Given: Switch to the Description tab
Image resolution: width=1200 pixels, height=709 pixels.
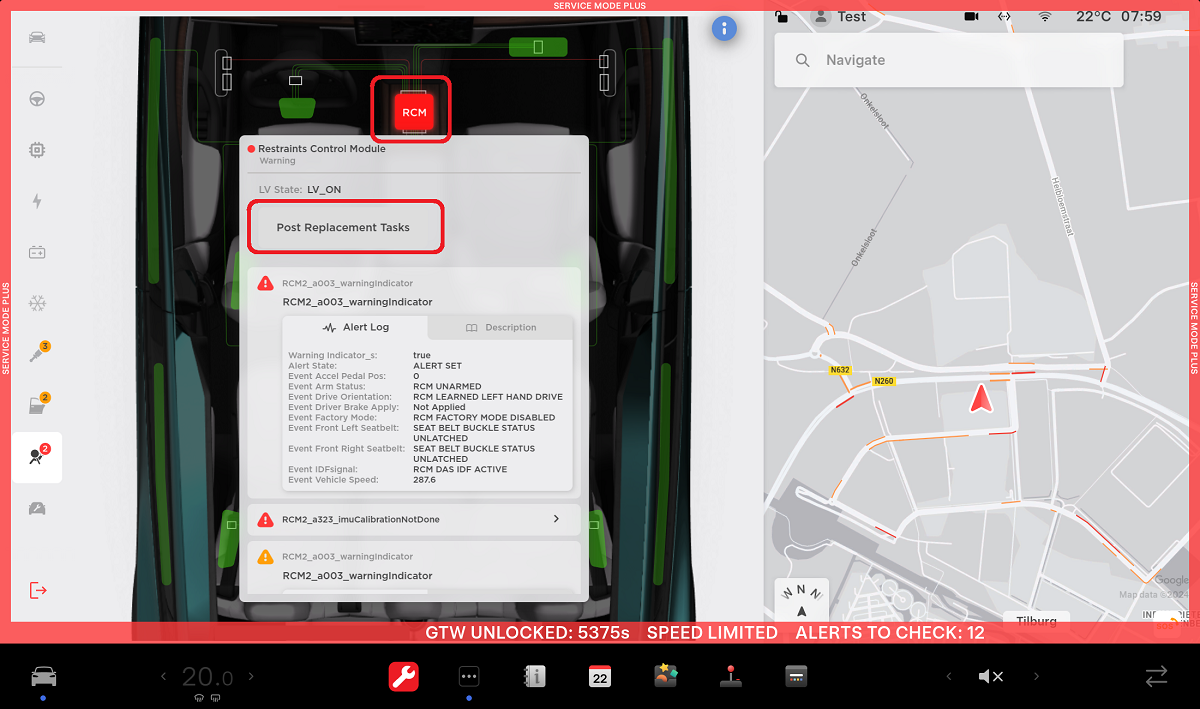Looking at the screenshot, I should 501,328.
